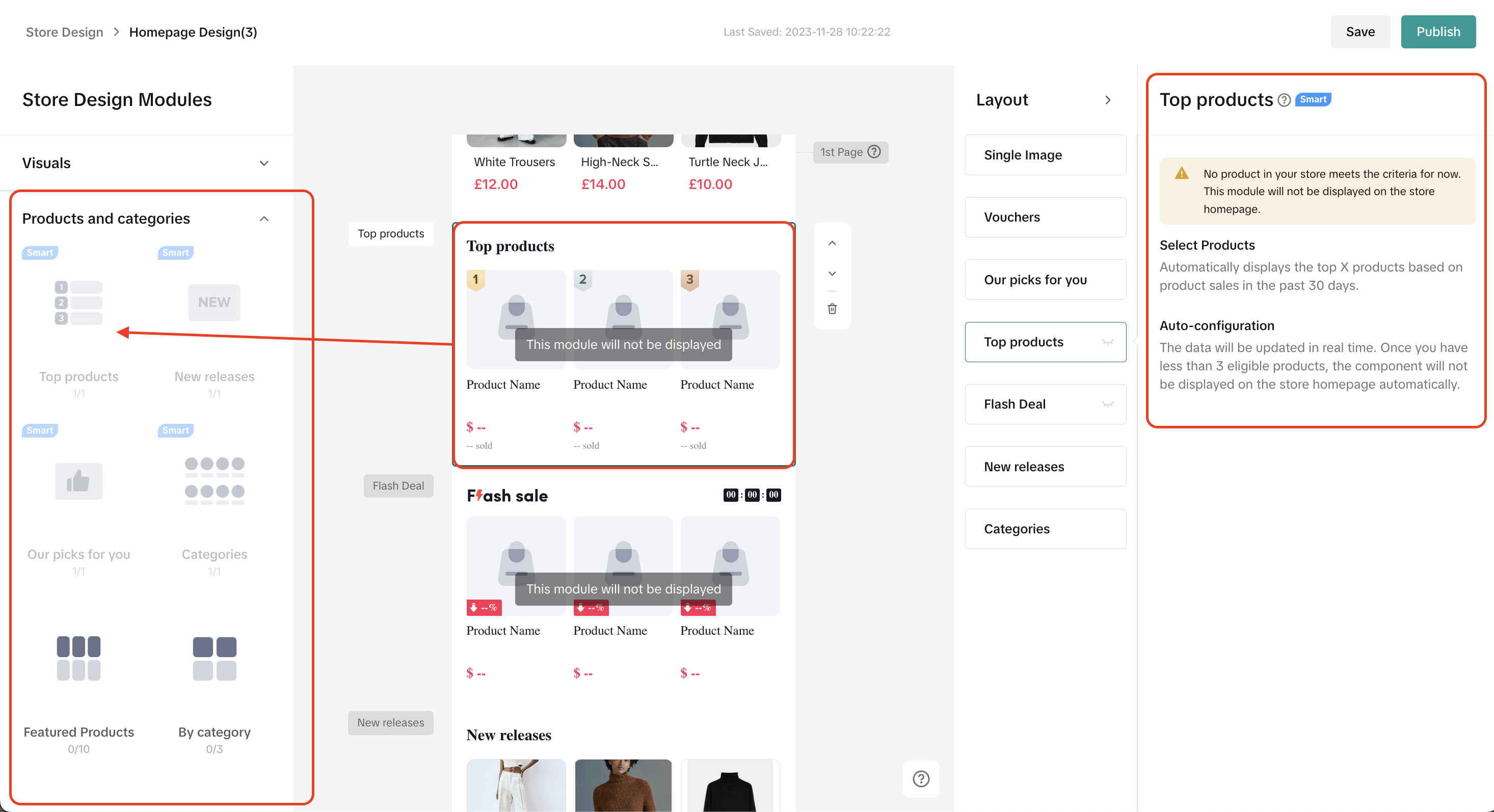
Task: Click the trash icon to delete module
Action: click(832, 309)
